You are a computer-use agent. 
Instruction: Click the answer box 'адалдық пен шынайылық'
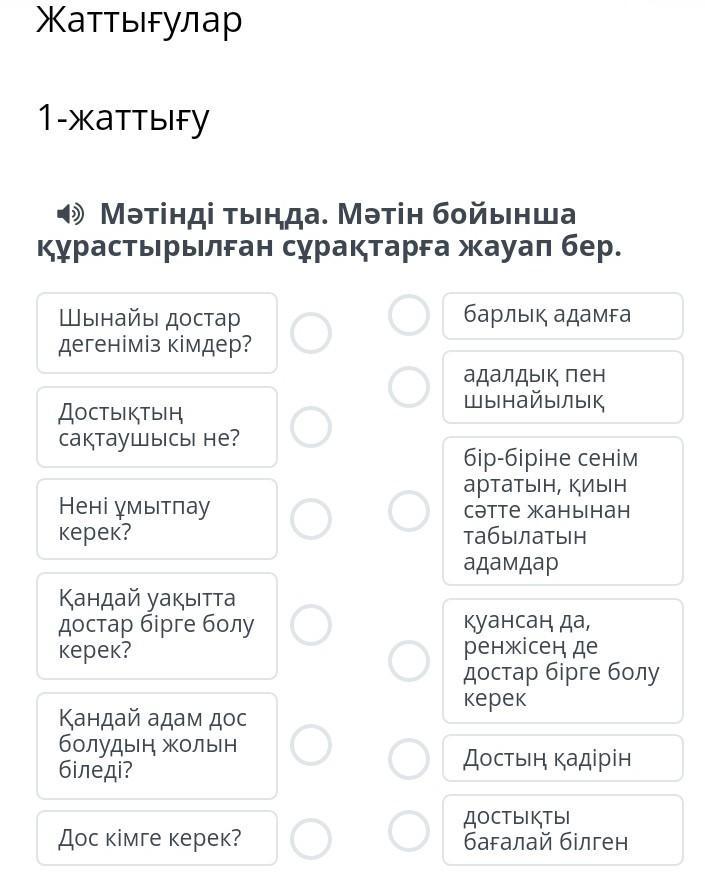pyautogui.click(x=562, y=387)
